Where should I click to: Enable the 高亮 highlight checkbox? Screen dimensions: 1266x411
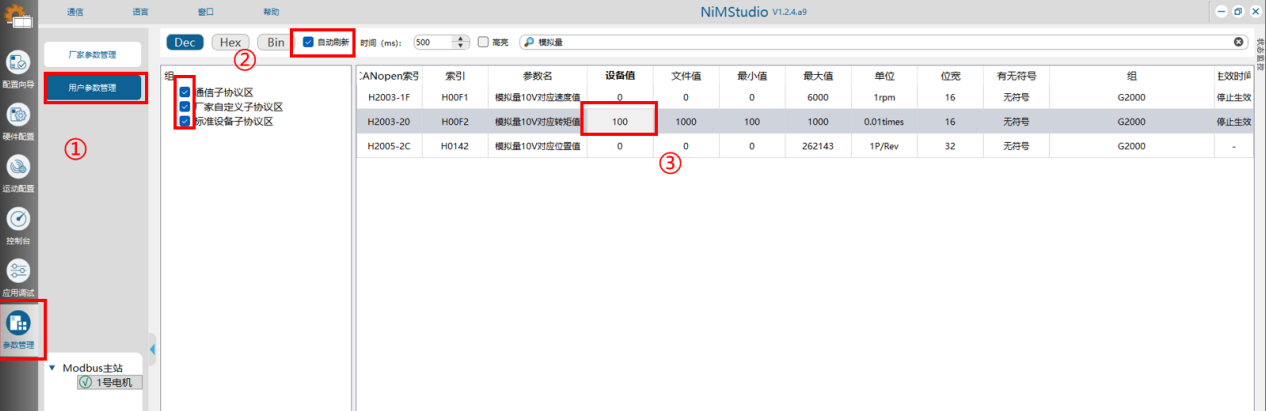tap(483, 43)
